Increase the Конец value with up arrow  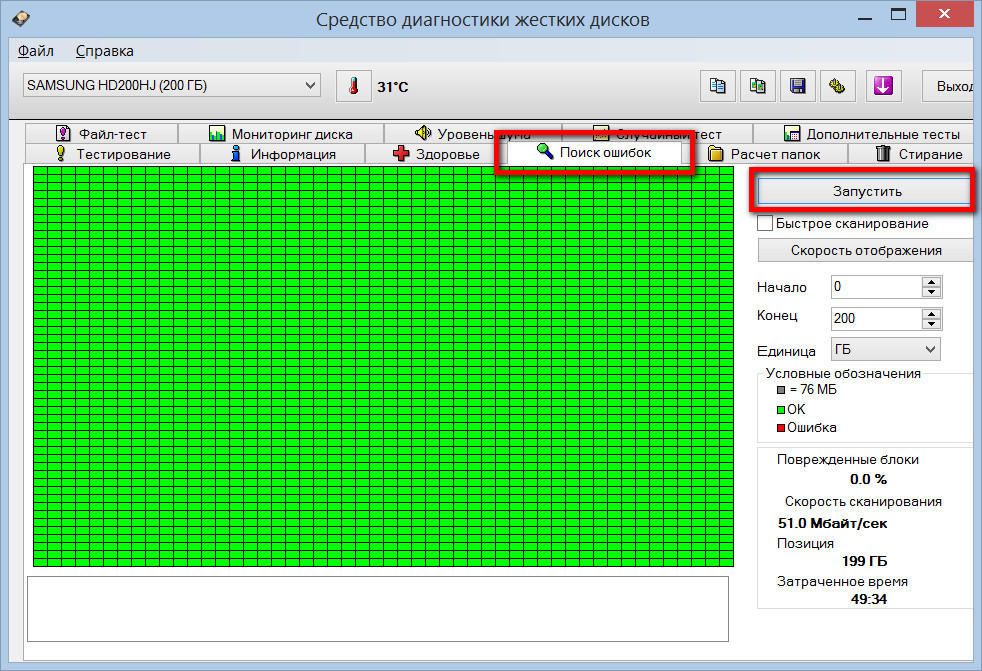(932, 313)
